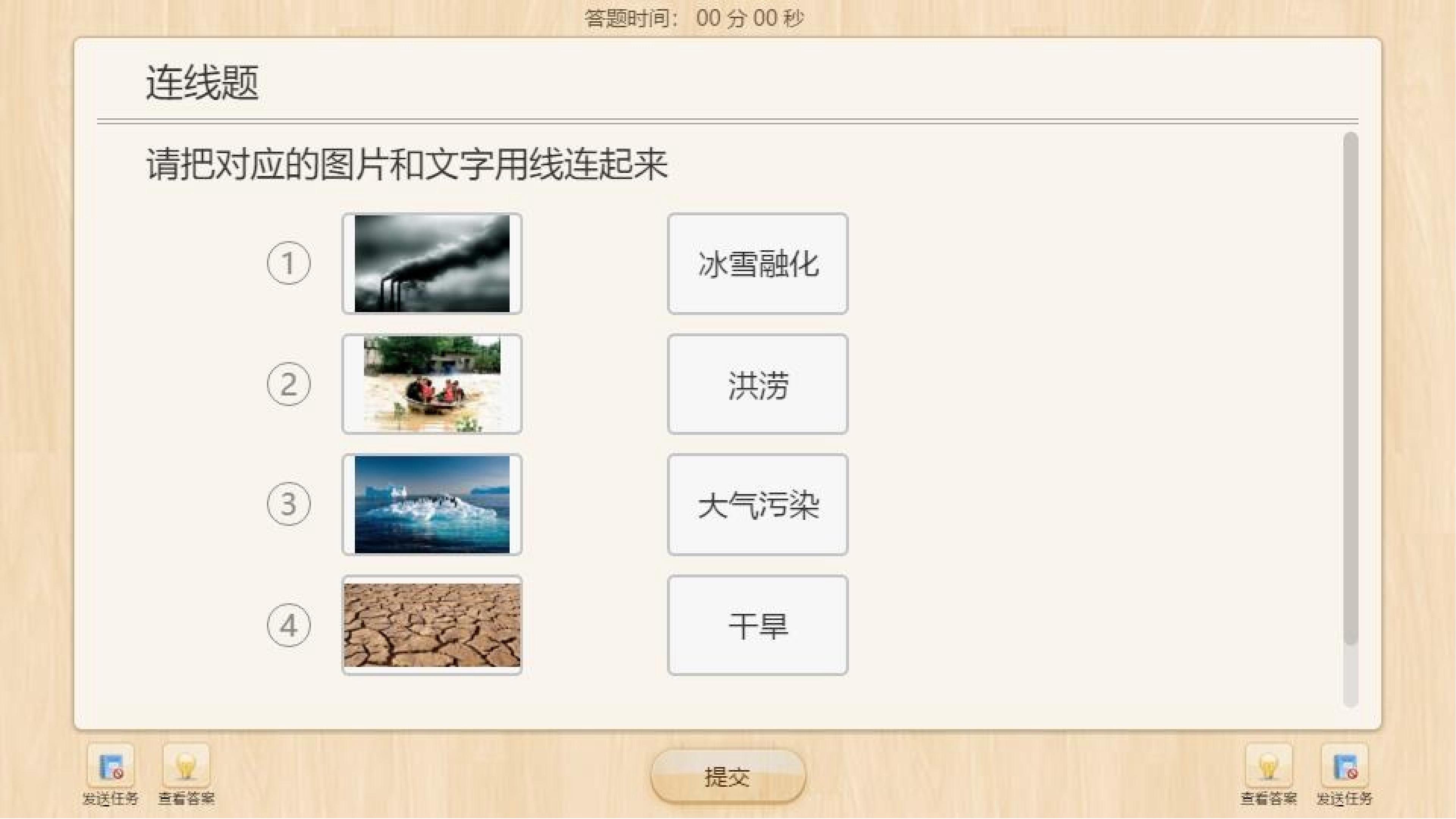Select the circled number 1 marker
Image resolution: width=1456 pixels, height=819 pixels.
tap(289, 263)
